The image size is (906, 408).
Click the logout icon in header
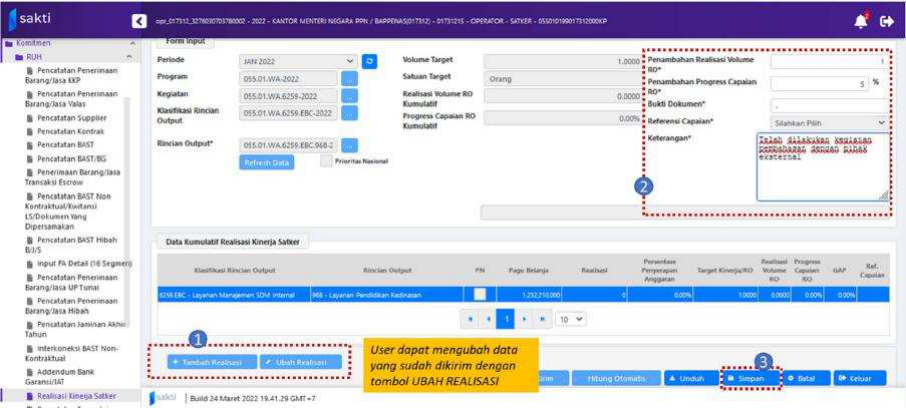click(x=885, y=19)
